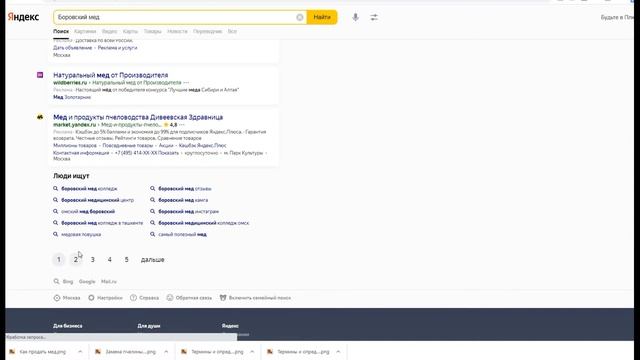The width and height of the screenshot is (640, 360).
Task: Select suggestion омский мед боровский
Action: (88, 211)
